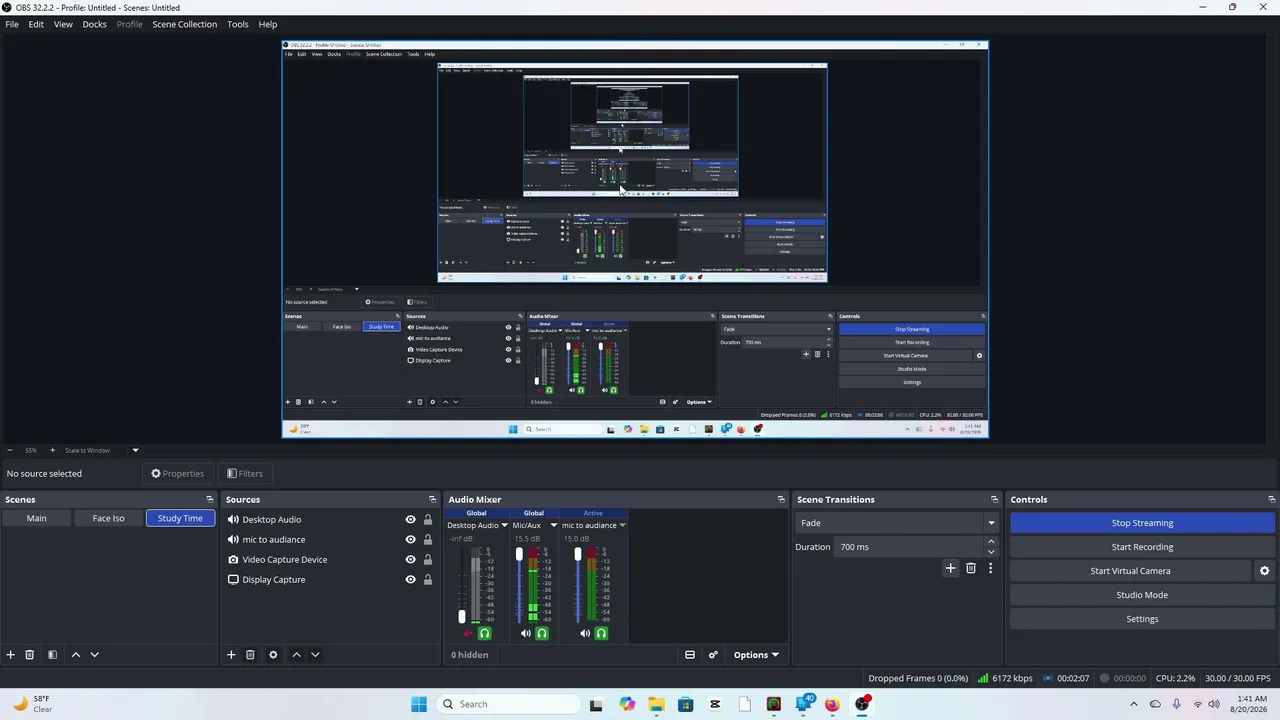The image size is (1280, 720).
Task: Open Firefox from the taskbar
Action: 832,704
